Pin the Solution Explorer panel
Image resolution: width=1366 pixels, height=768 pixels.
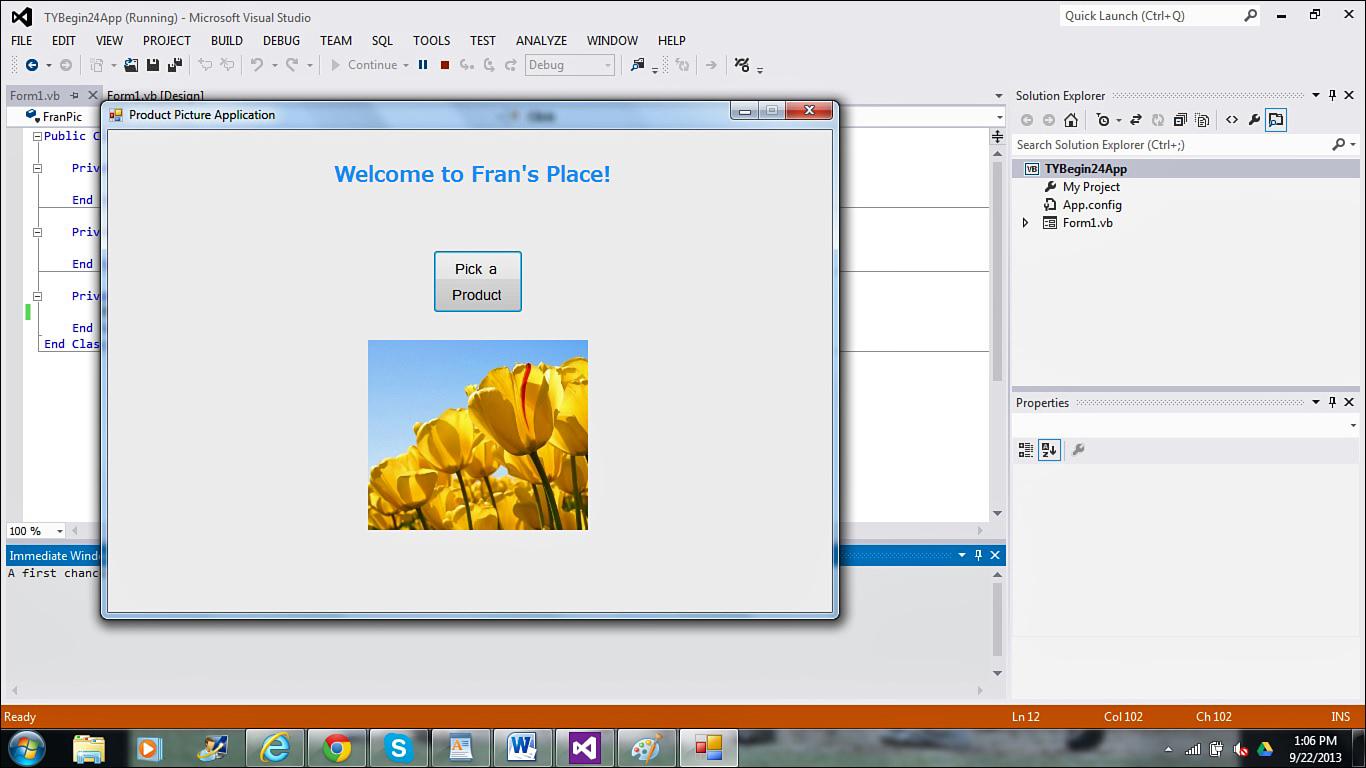coord(1332,96)
